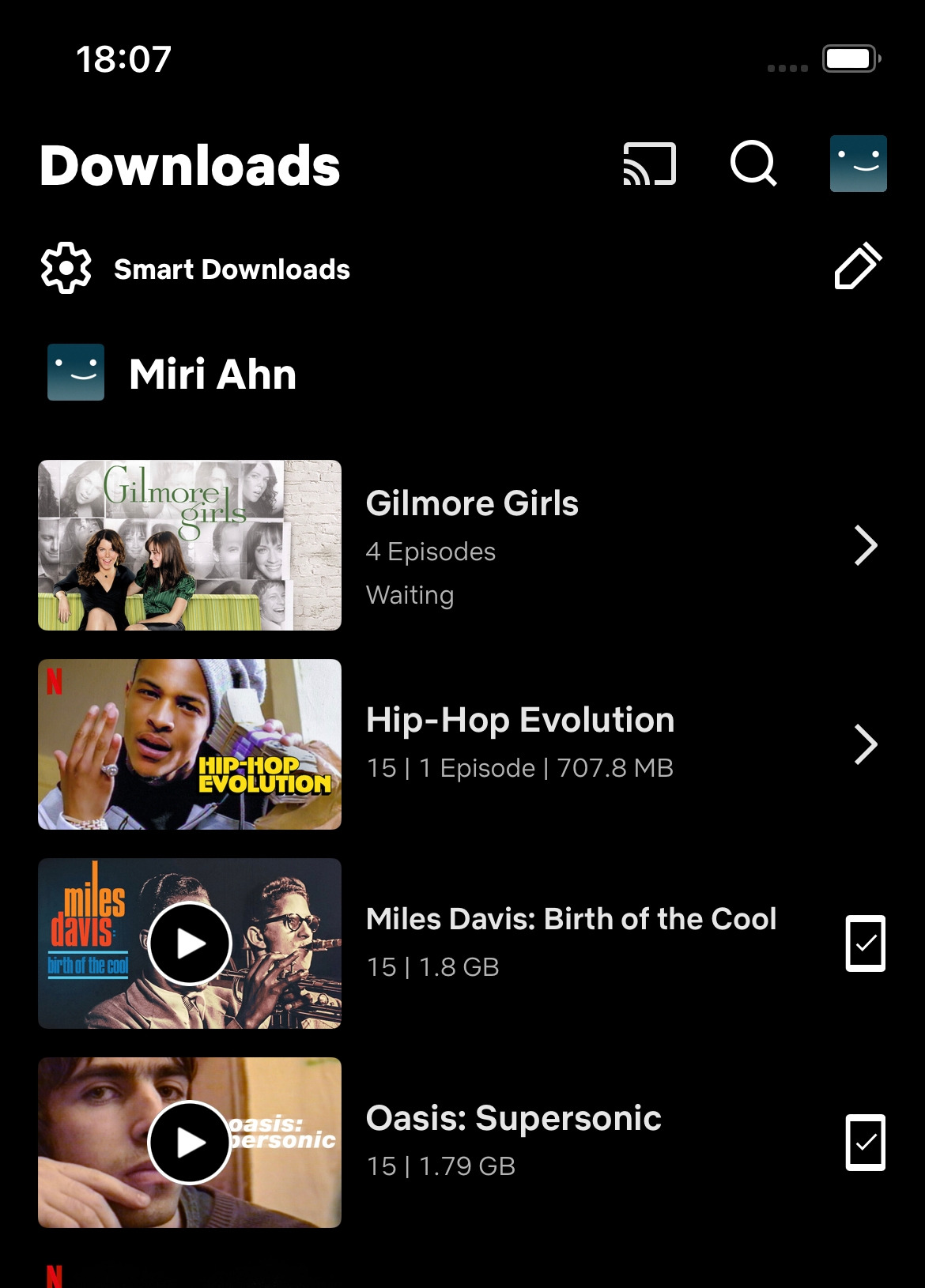This screenshot has height=1288, width=925.
Task: Open the Hip-Hop Evolution thumbnail
Action: click(x=190, y=744)
